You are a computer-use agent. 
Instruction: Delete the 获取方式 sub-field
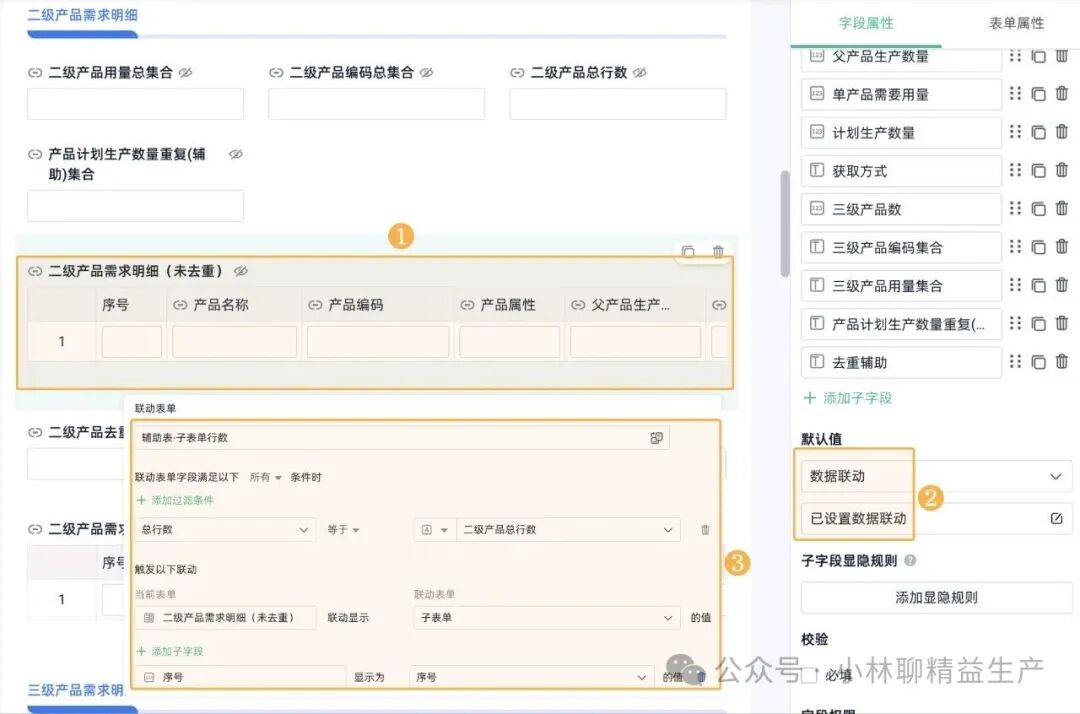1061,170
